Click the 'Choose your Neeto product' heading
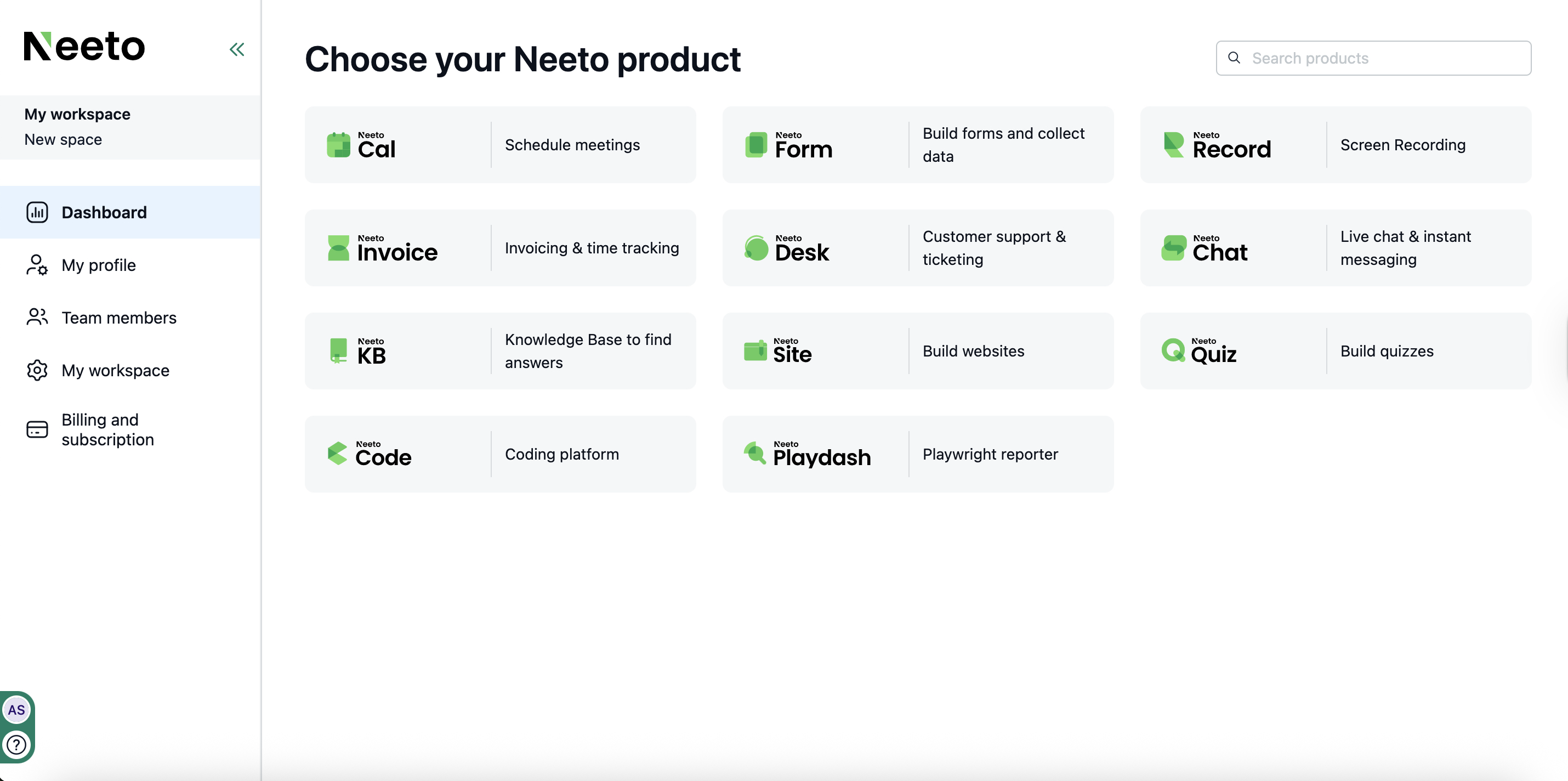Screen dimensions: 1568x781 [522, 59]
